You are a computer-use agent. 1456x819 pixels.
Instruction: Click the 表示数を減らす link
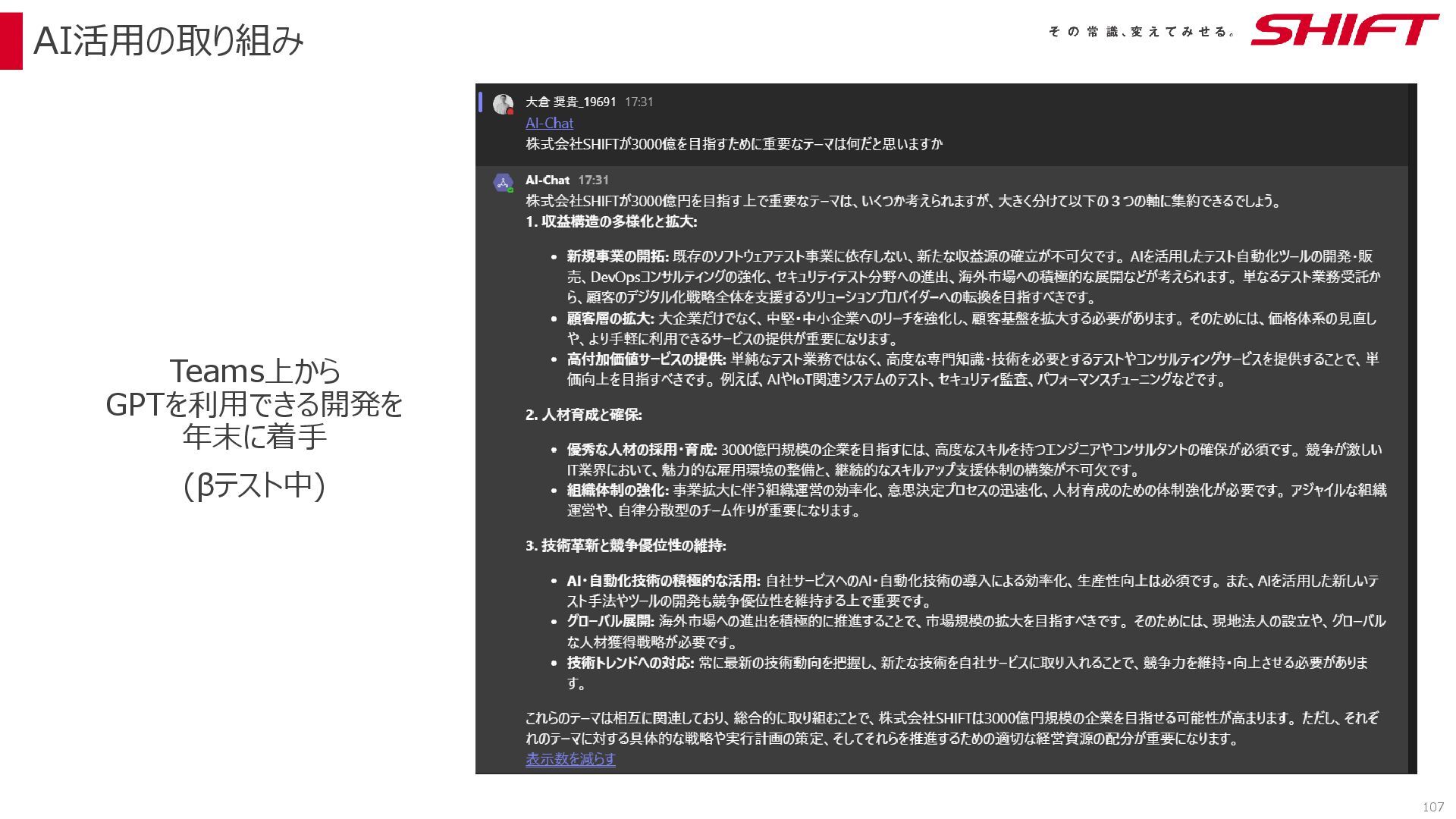pyautogui.click(x=570, y=759)
